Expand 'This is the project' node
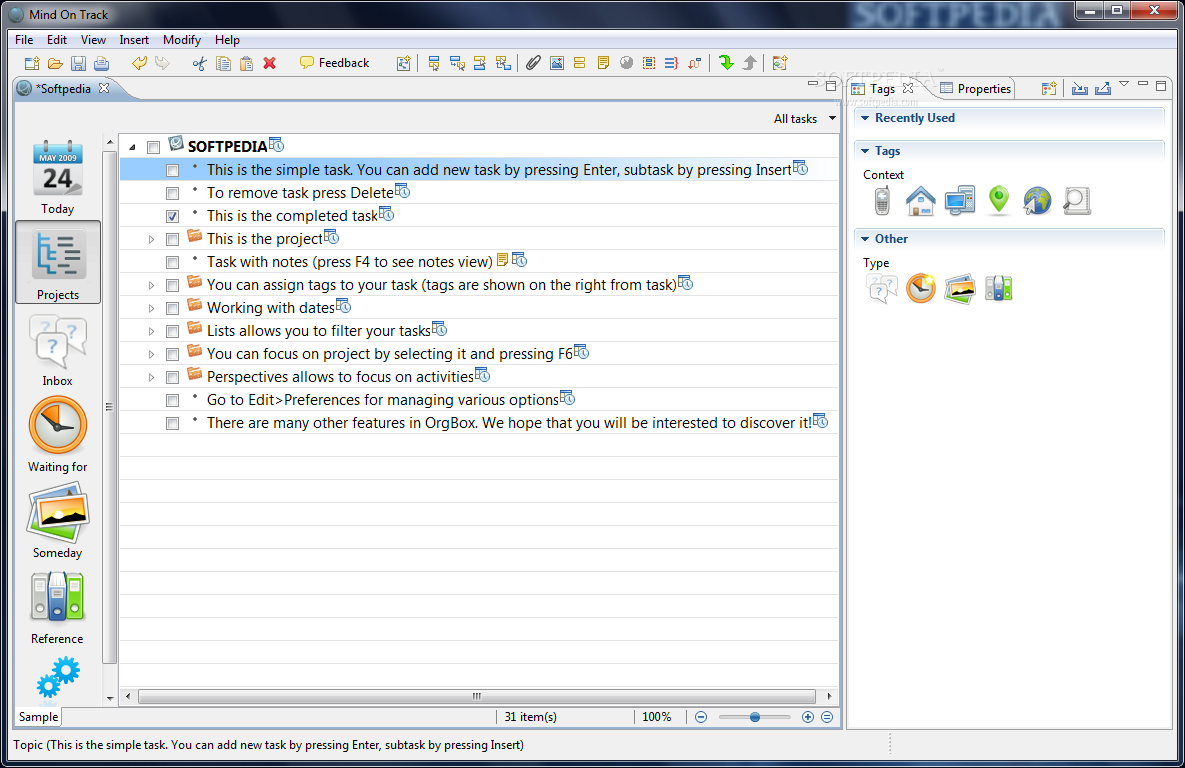The height and width of the screenshot is (768, 1185). coord(151,240)
